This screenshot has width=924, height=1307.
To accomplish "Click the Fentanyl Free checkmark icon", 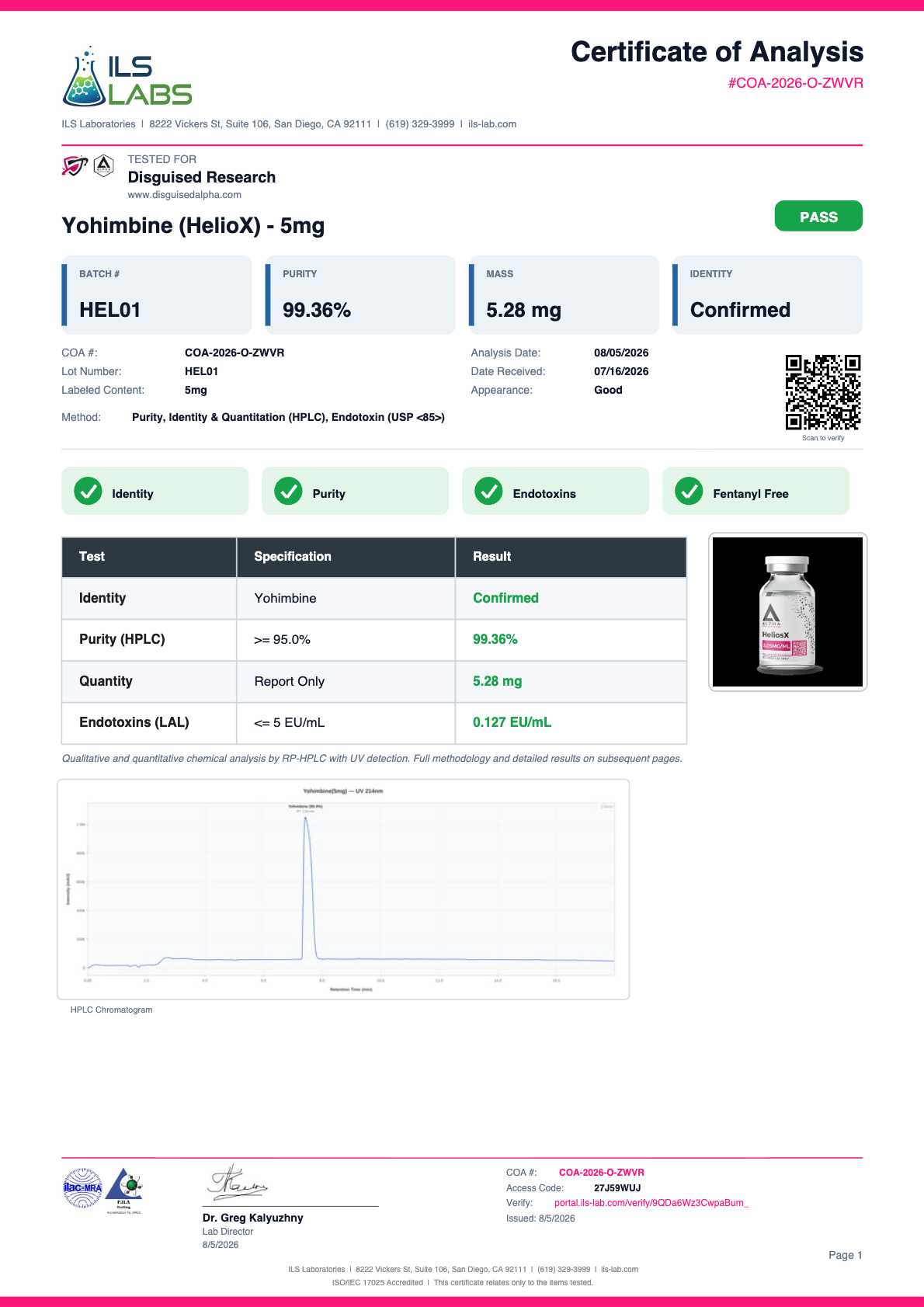I will (x=689, y=491).
